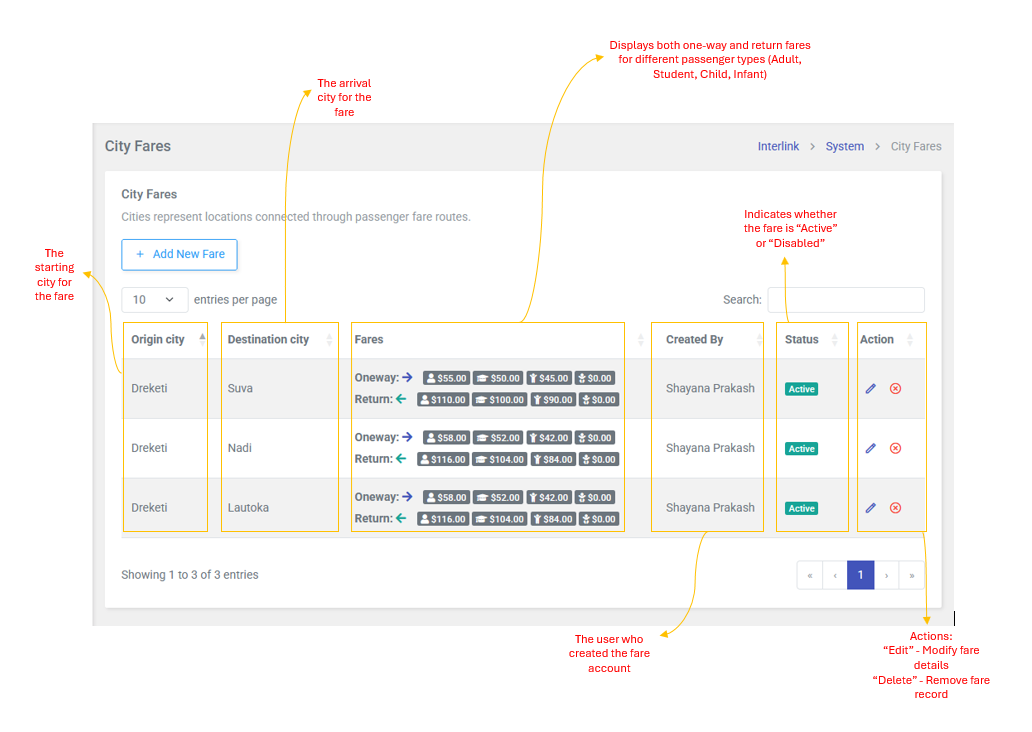This screenshot has width=1032, height=732.
Task: Delete the Dreketi to Suva fare
Action: [x=895, y=389]
